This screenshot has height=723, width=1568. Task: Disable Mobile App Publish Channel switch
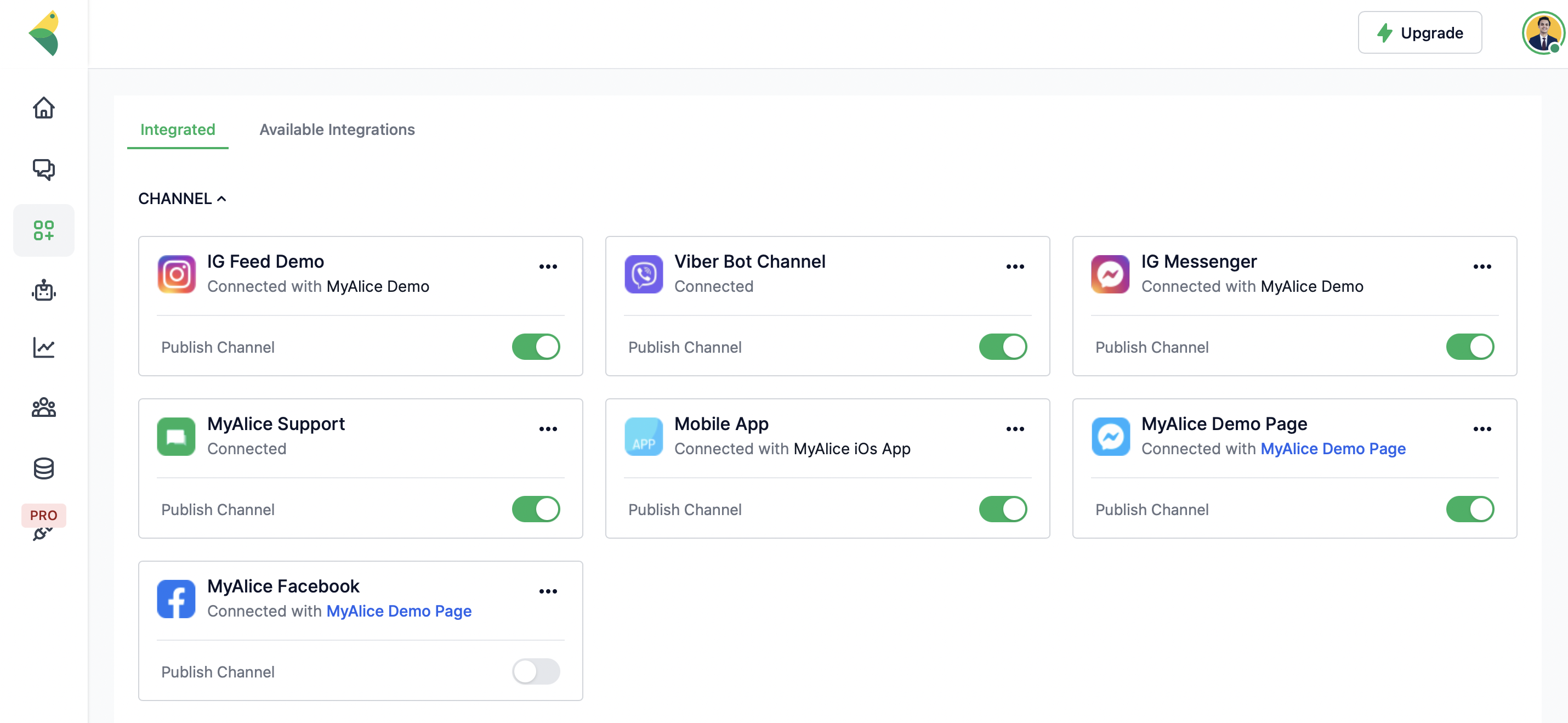coord(1003,509)
